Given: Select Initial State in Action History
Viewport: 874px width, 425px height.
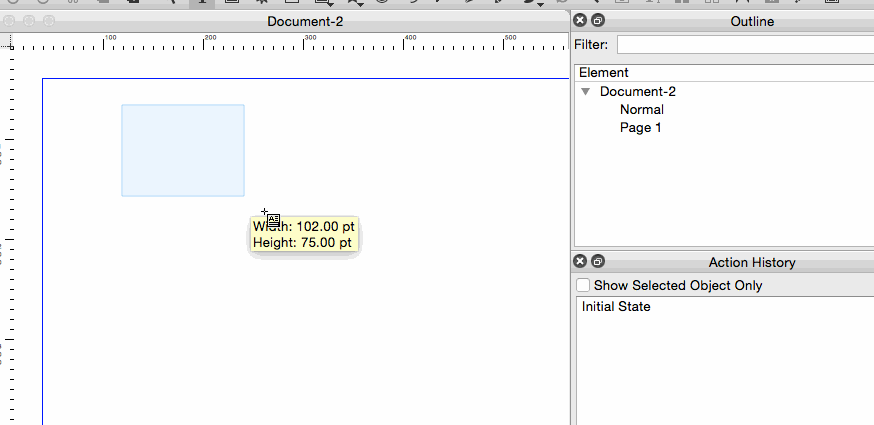Looking at the screenshot, I should [x=616, y=307].
